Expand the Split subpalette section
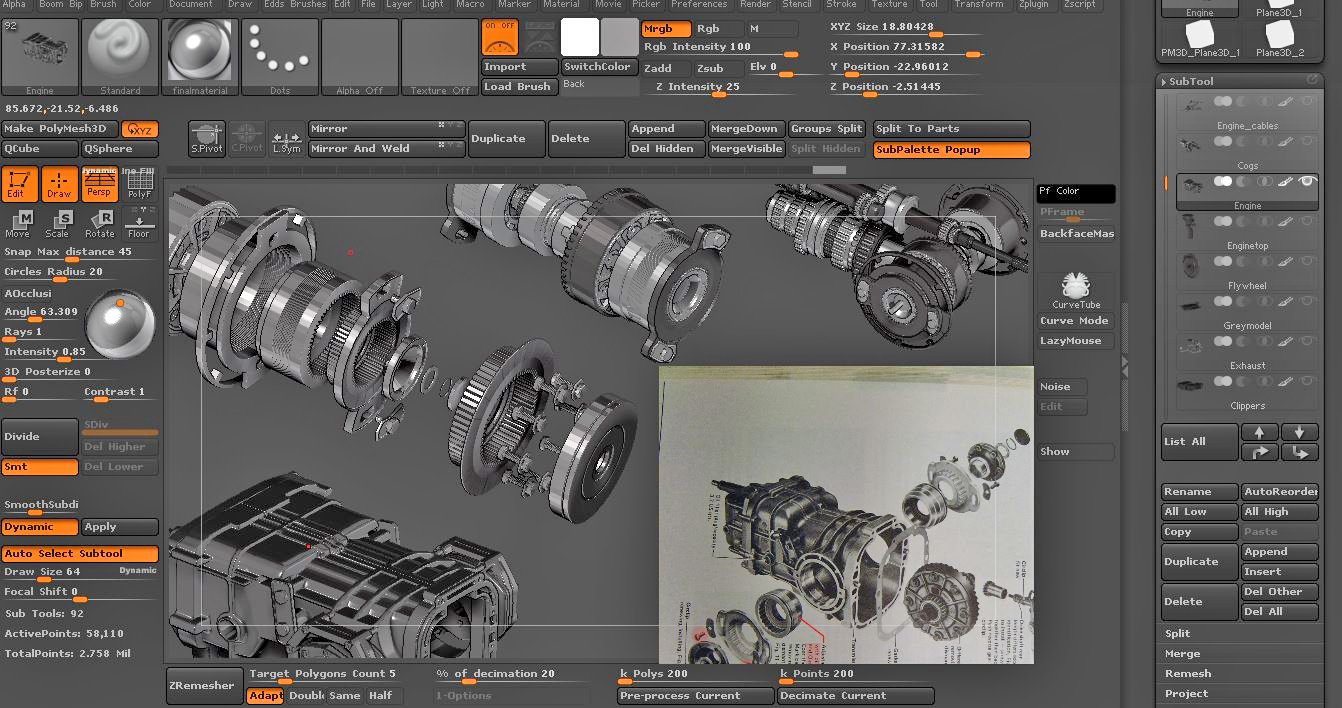Image resolution: width=1342 pixels, height=708 pixels. [x=1178, y=633]
